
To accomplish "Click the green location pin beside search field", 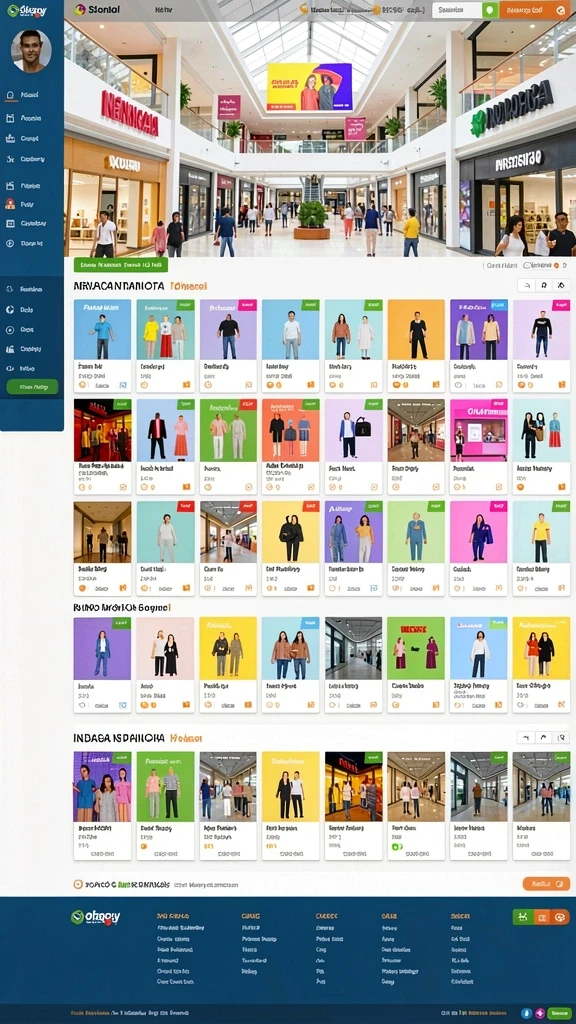I will pyautogui.click(x=490, y=10).
